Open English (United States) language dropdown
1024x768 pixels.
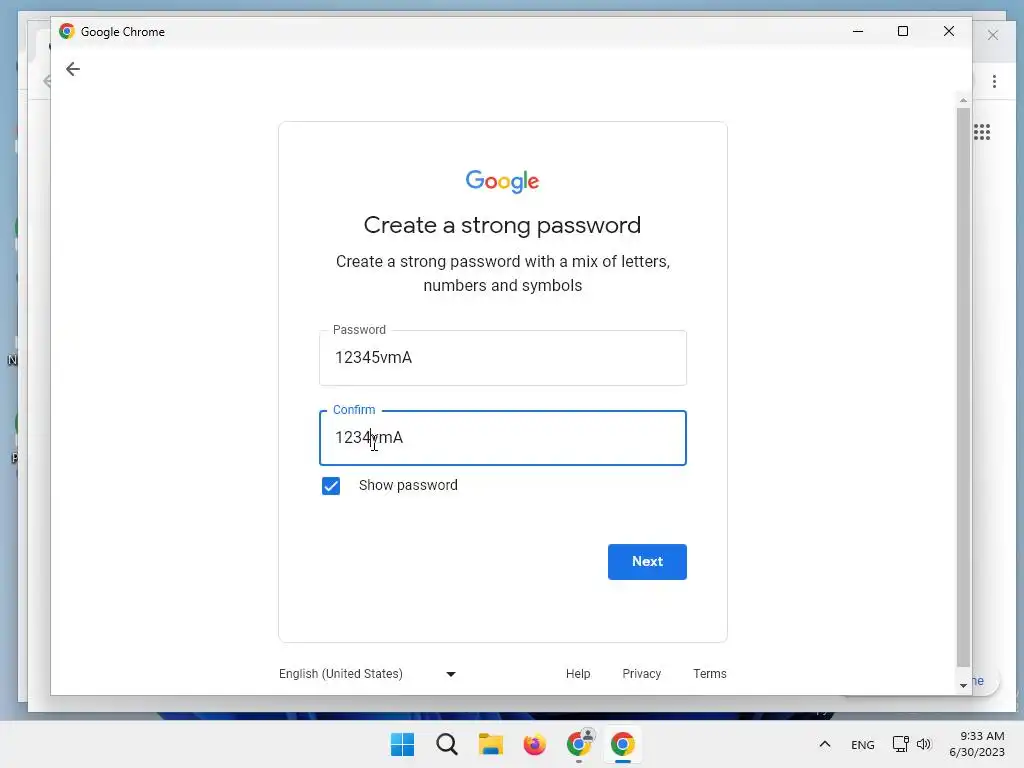[x=367, y=673]
